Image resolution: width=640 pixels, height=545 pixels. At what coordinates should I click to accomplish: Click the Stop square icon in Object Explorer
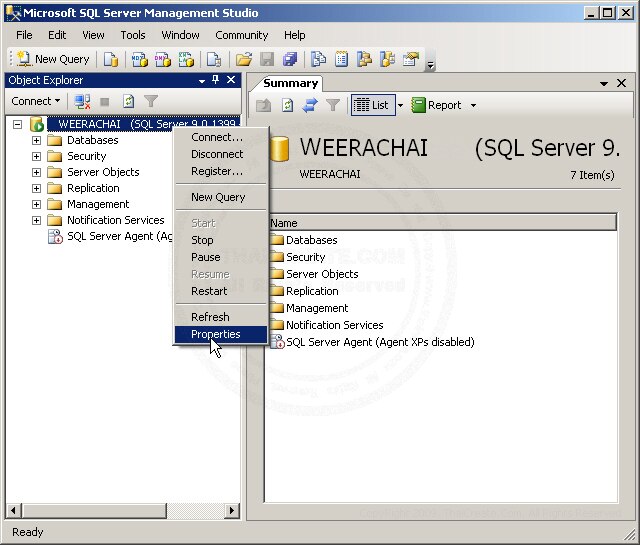point(104,101)
